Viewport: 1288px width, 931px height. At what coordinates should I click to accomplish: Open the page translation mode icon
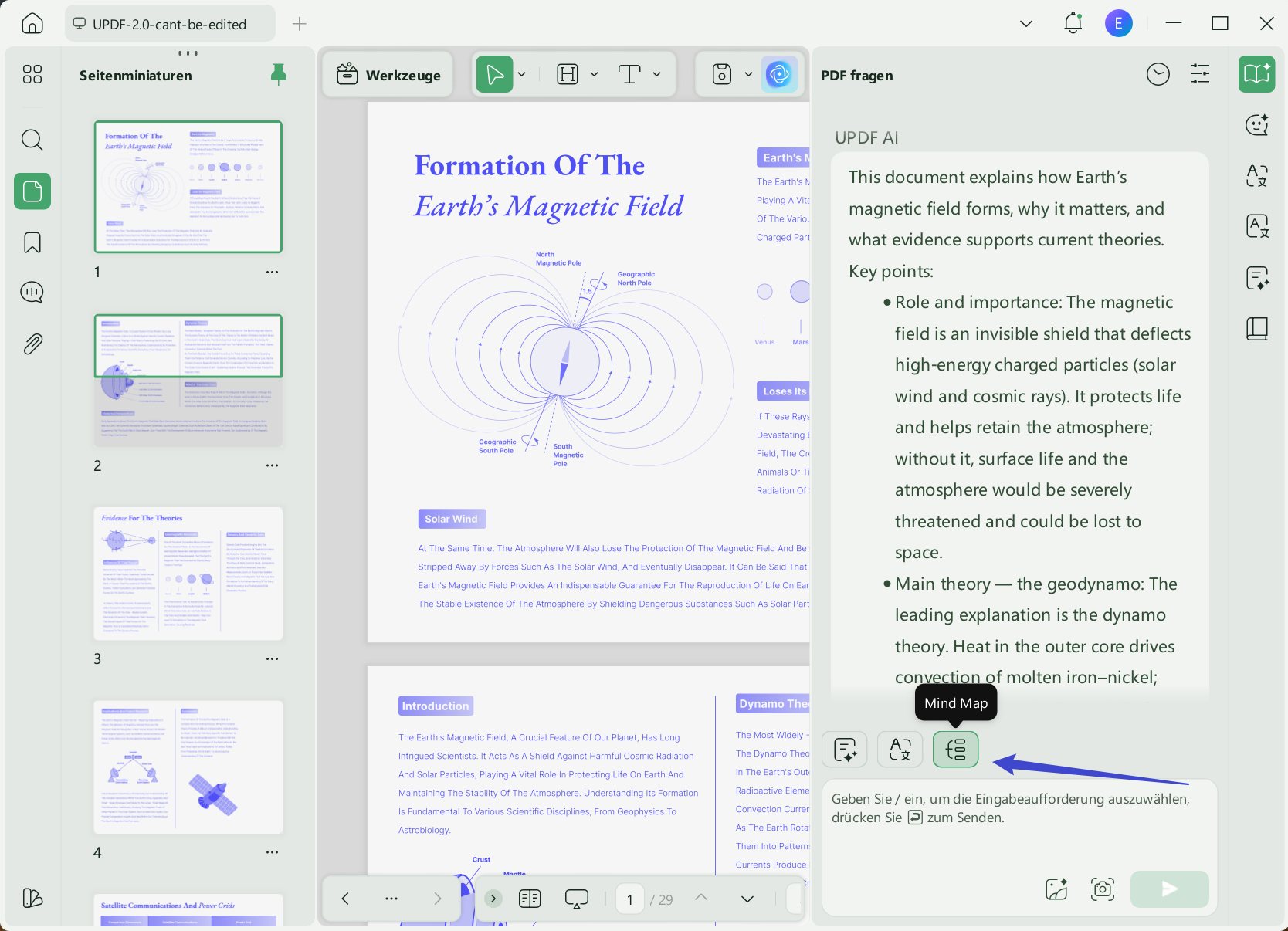tap(1257, 226)
